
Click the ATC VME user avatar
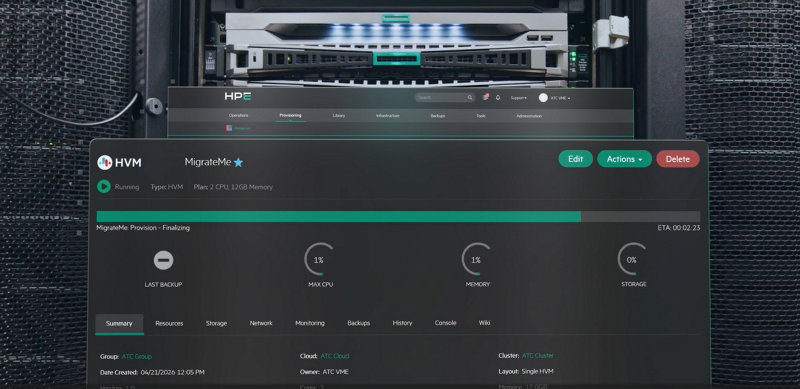[543, 98]
